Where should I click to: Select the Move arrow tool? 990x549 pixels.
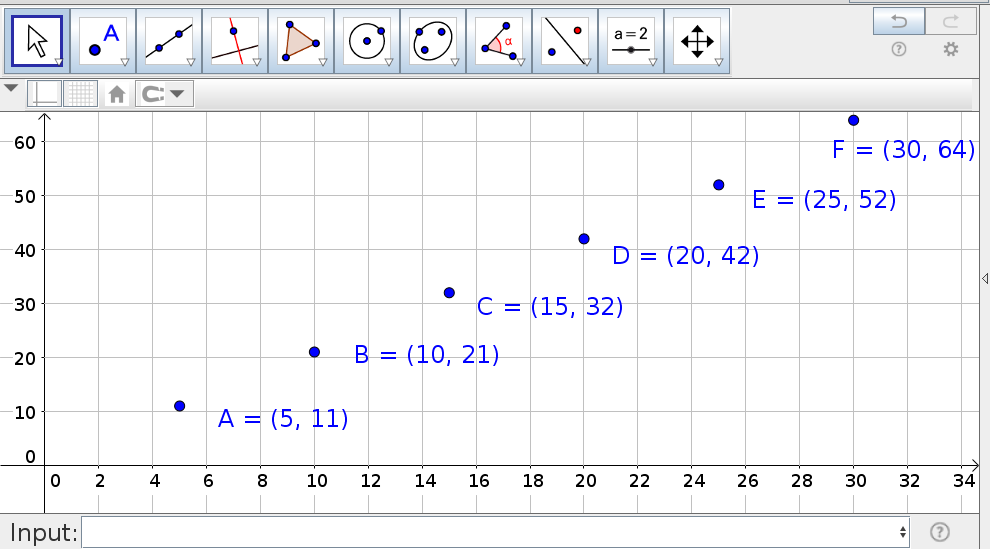click(36, 41)
